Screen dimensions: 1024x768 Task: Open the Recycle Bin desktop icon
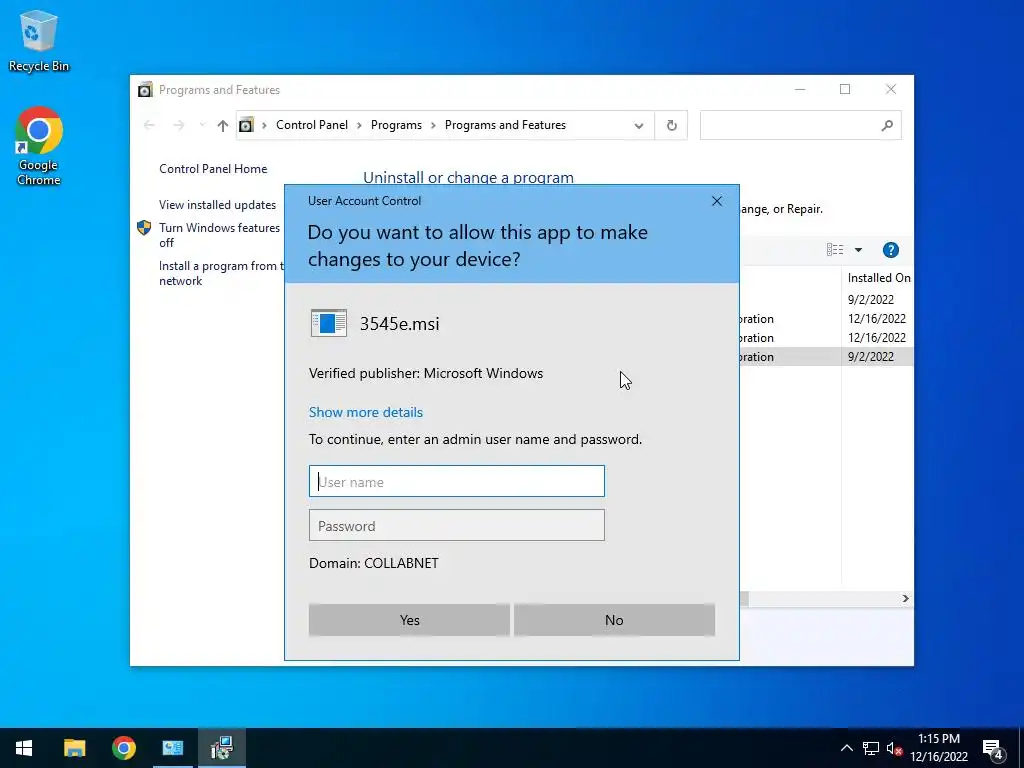click(x=39, y=41)
